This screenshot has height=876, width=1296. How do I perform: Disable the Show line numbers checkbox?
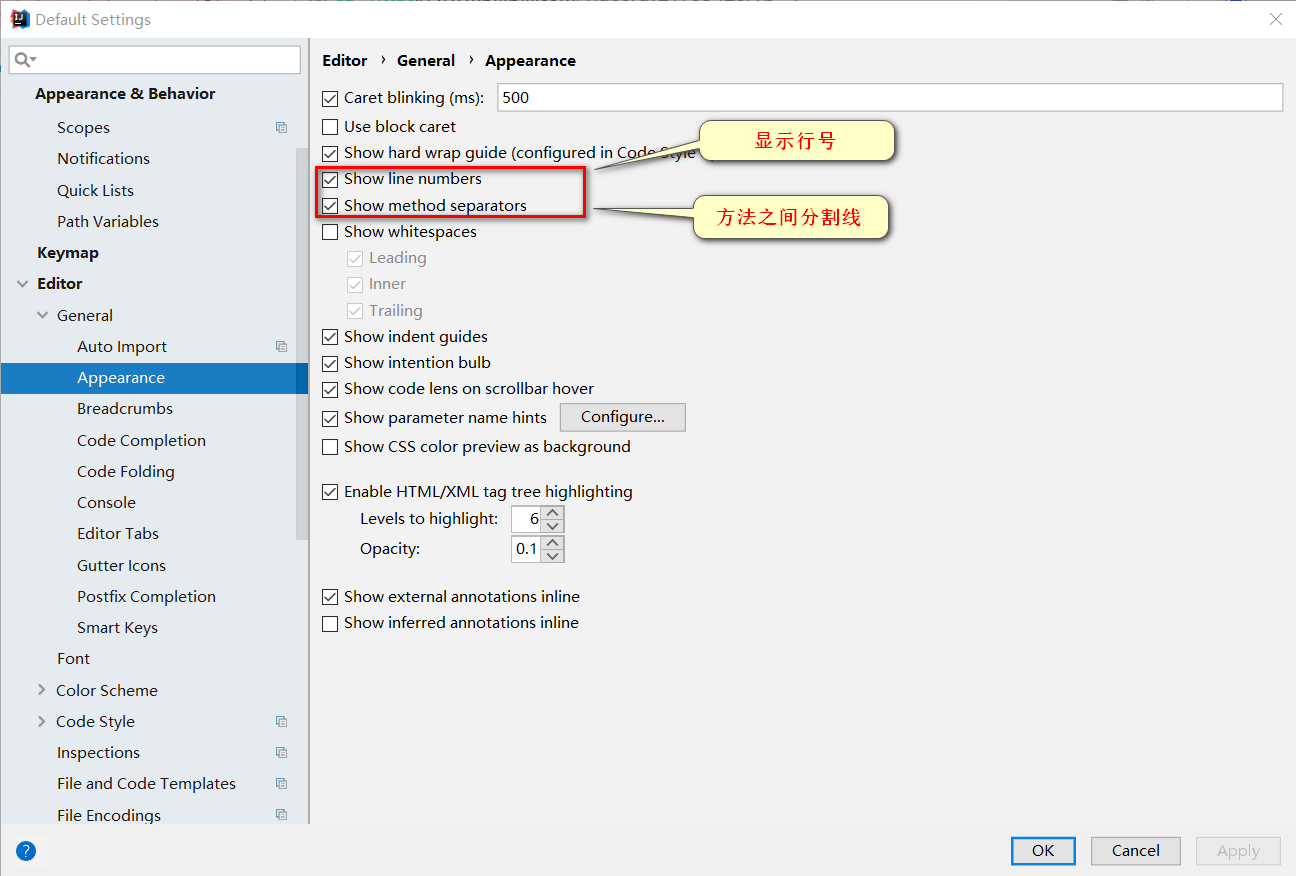[330, 180]
